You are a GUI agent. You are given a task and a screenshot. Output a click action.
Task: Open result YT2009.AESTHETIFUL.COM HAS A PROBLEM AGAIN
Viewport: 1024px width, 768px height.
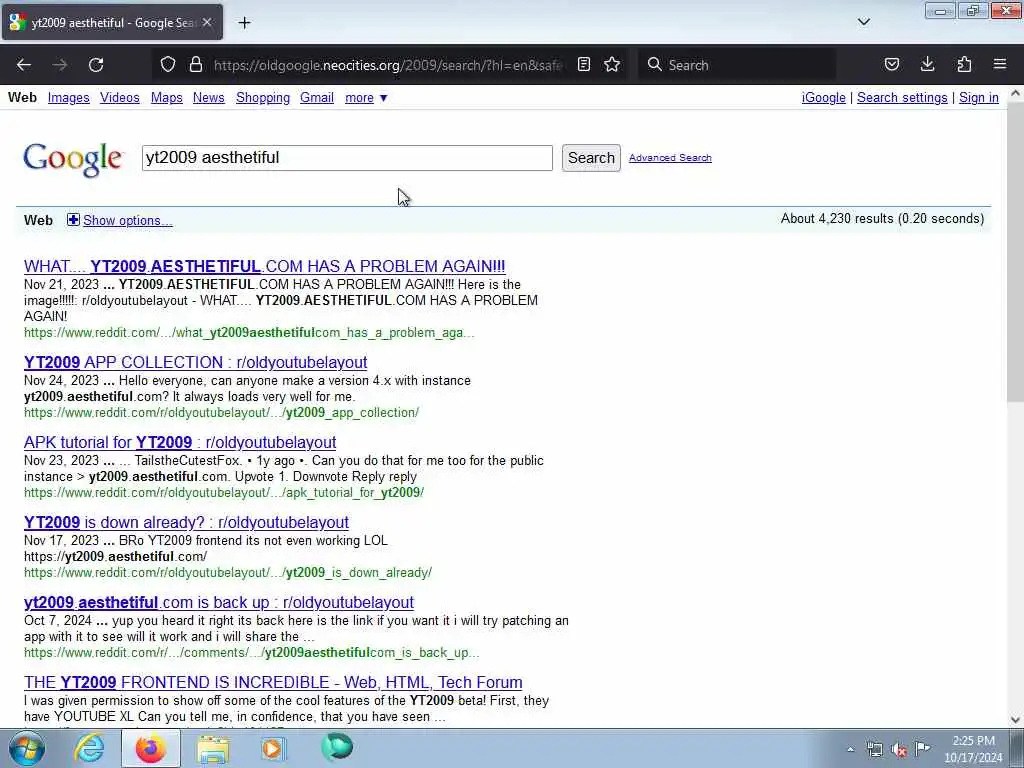pos(264,266)
